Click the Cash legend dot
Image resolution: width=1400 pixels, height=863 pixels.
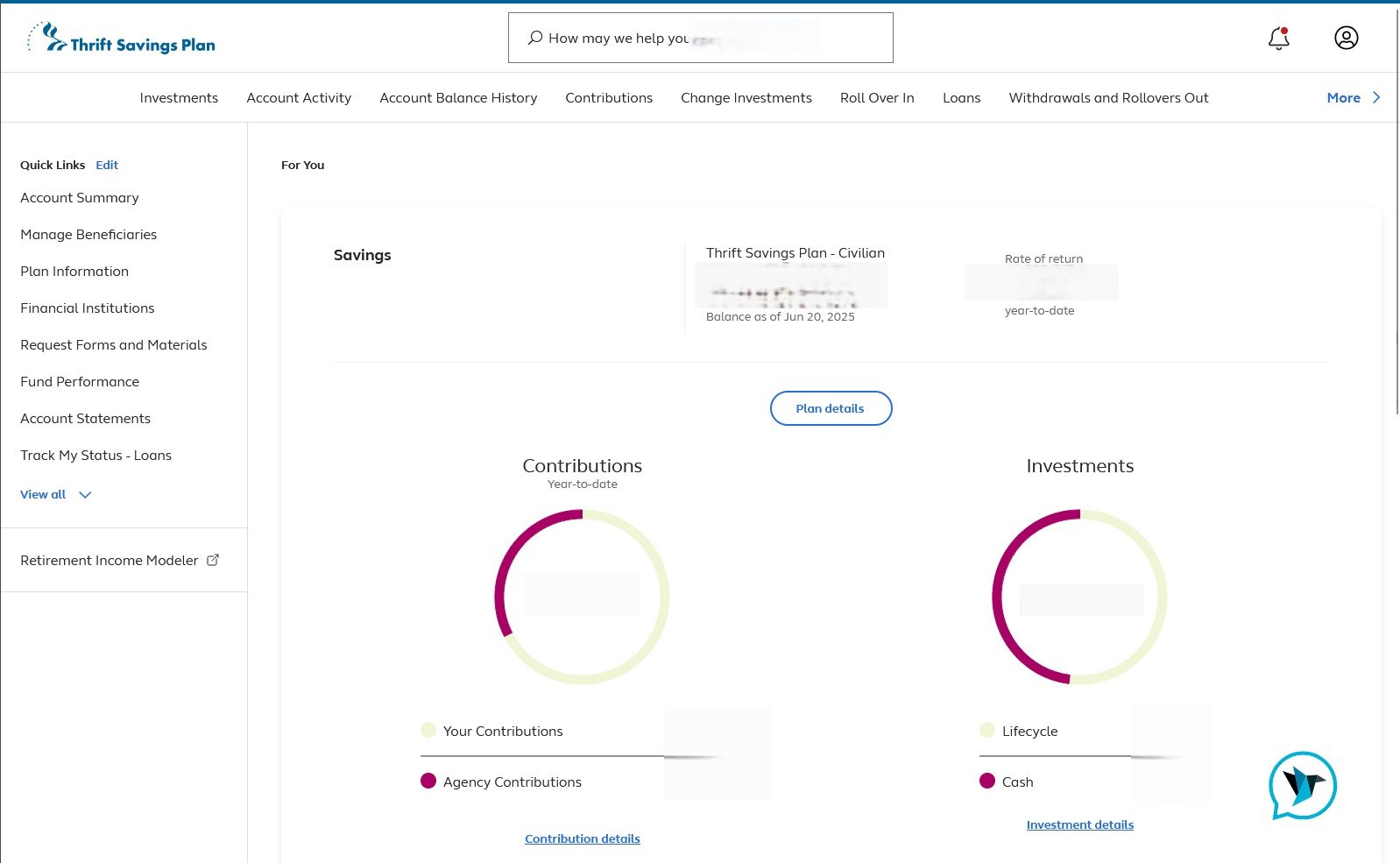[x=987, y=781]
